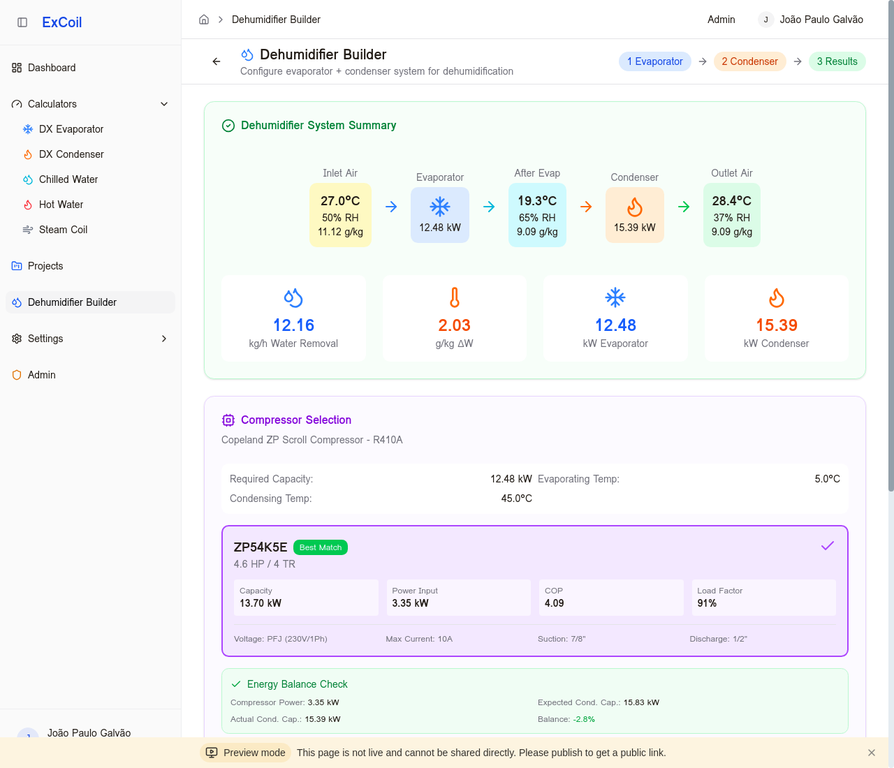This screenshot has height=768, width=894.
Task: Open the Chilled Water calculator
Action: coord(68,180)
